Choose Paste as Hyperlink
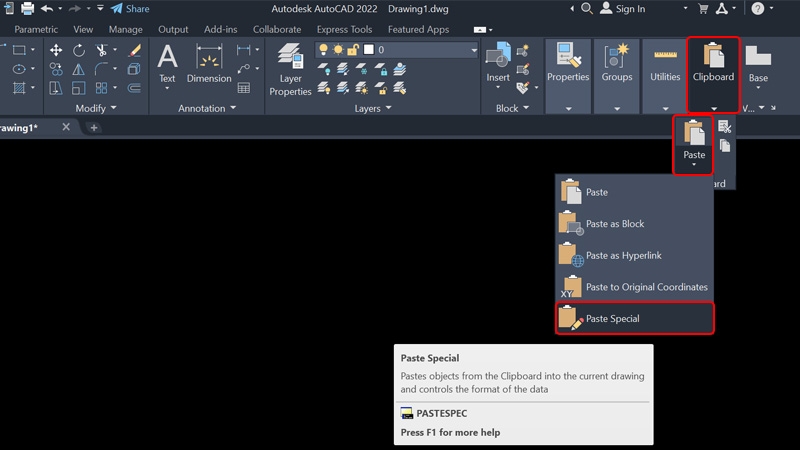The height and width of the screenshot is (450, 800). tap(635, 255)
